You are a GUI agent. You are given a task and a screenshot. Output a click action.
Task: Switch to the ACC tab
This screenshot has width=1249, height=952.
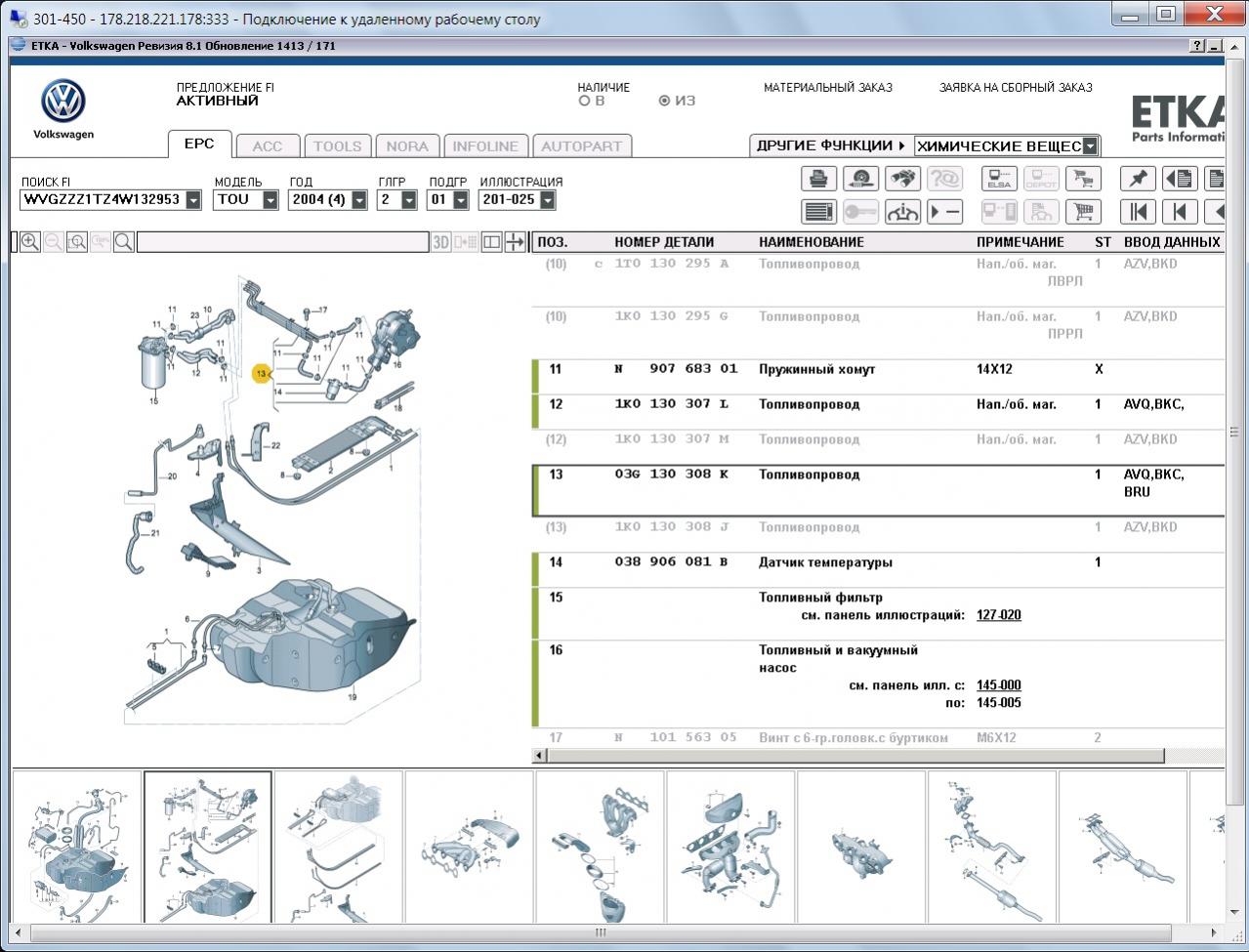pyautogui.click(x=267, y=146)
